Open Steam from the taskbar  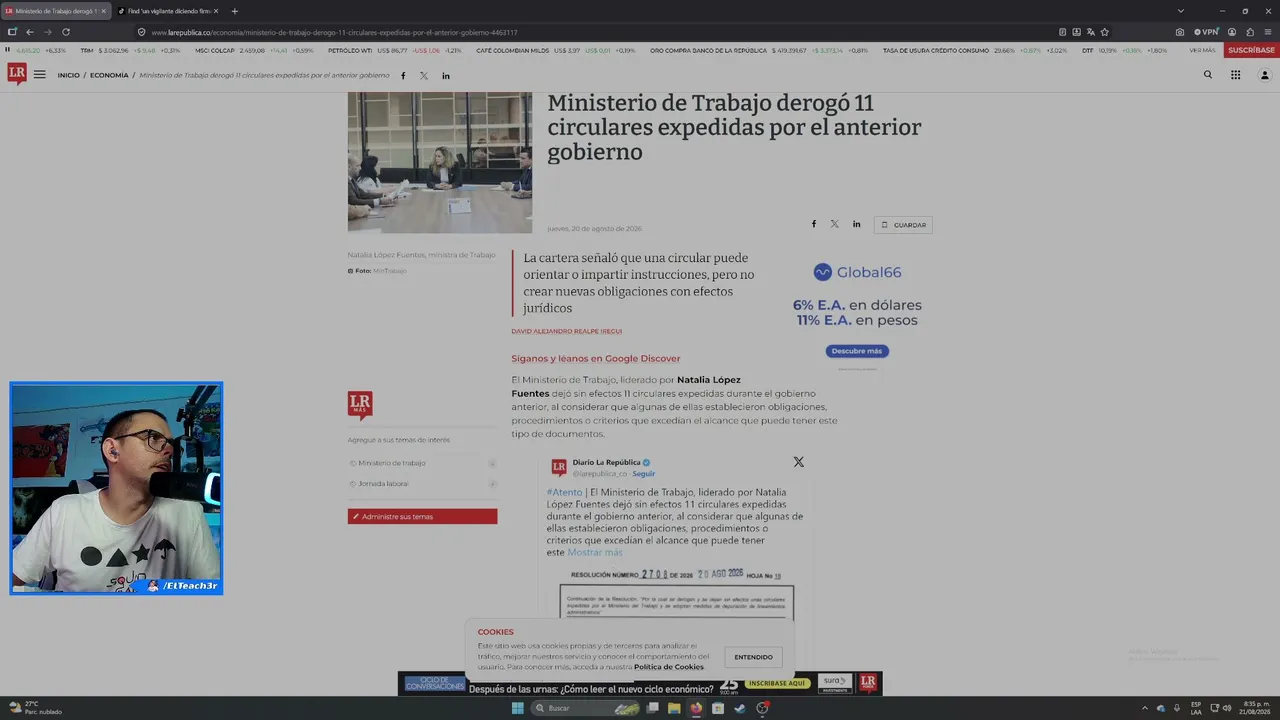pos(740,708)
